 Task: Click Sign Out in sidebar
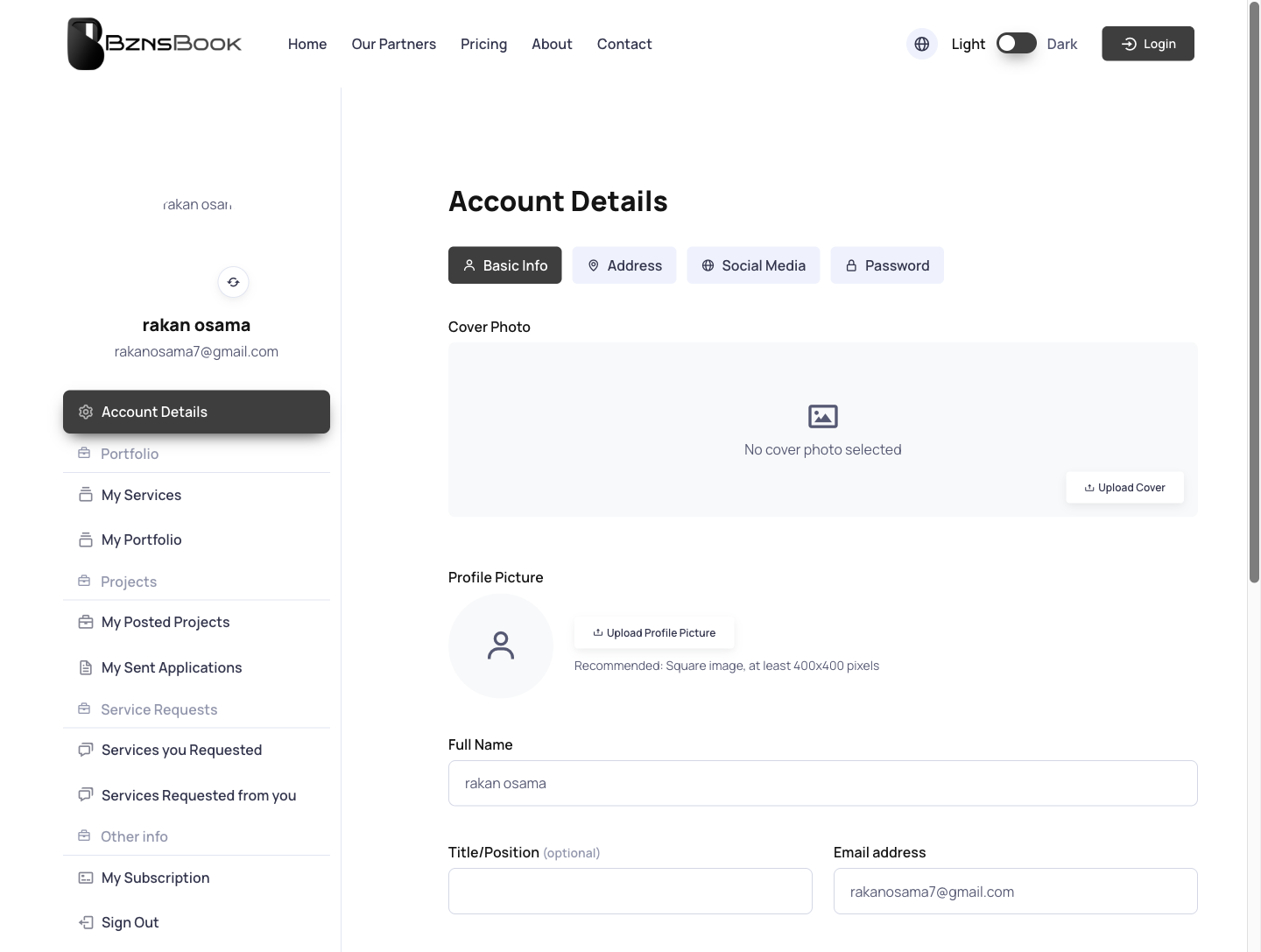[x=196, y=922]
